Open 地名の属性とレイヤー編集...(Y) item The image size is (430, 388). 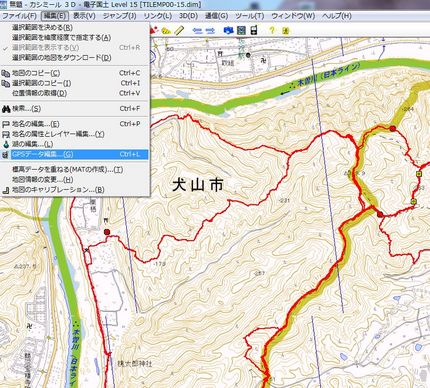[x=75, y=134]
